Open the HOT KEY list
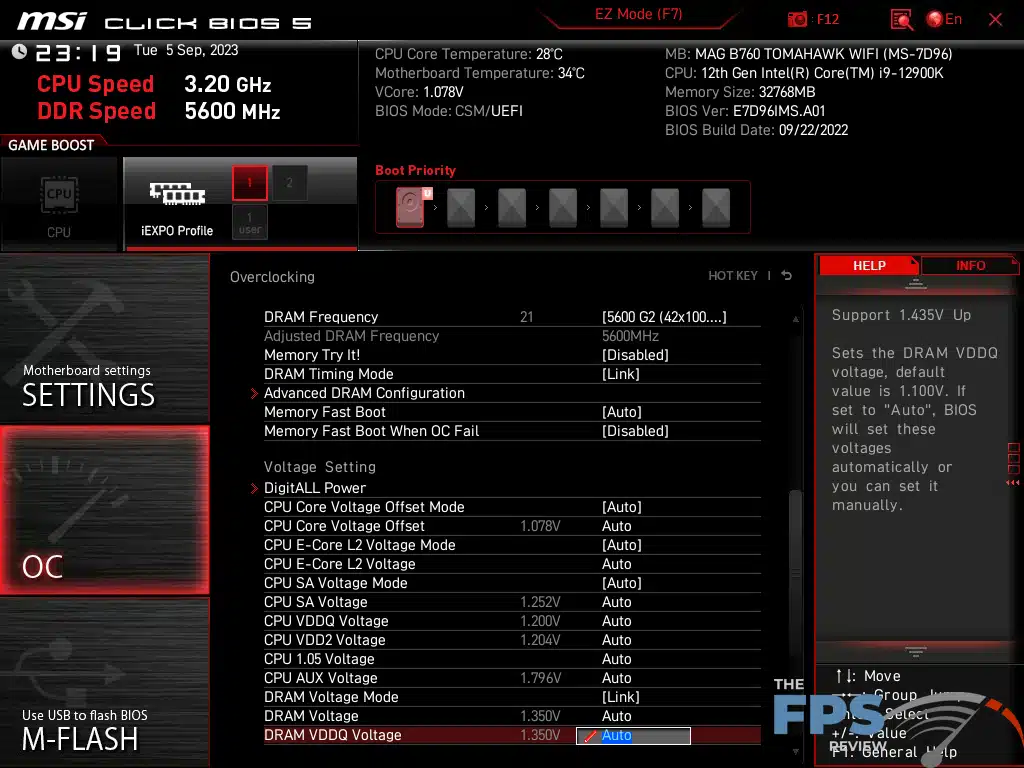Screen dimensions: 1024x768 (x=733, y=276)
